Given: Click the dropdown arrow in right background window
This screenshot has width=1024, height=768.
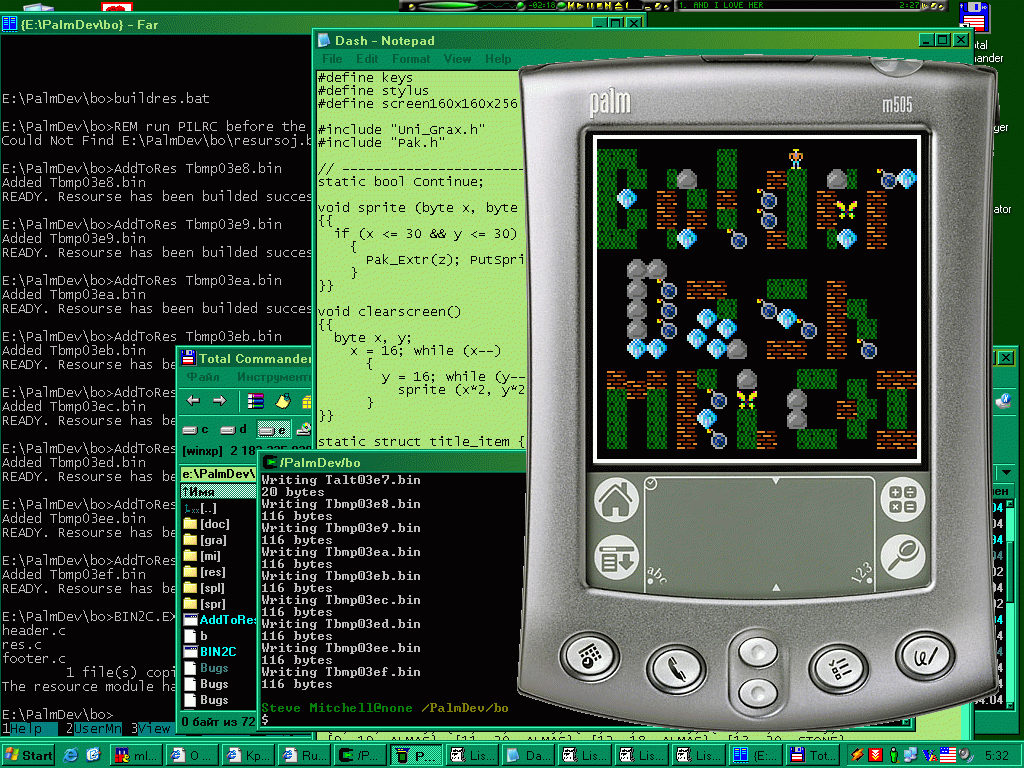Looking at the screenshot, I should [x=1006, y=472].
